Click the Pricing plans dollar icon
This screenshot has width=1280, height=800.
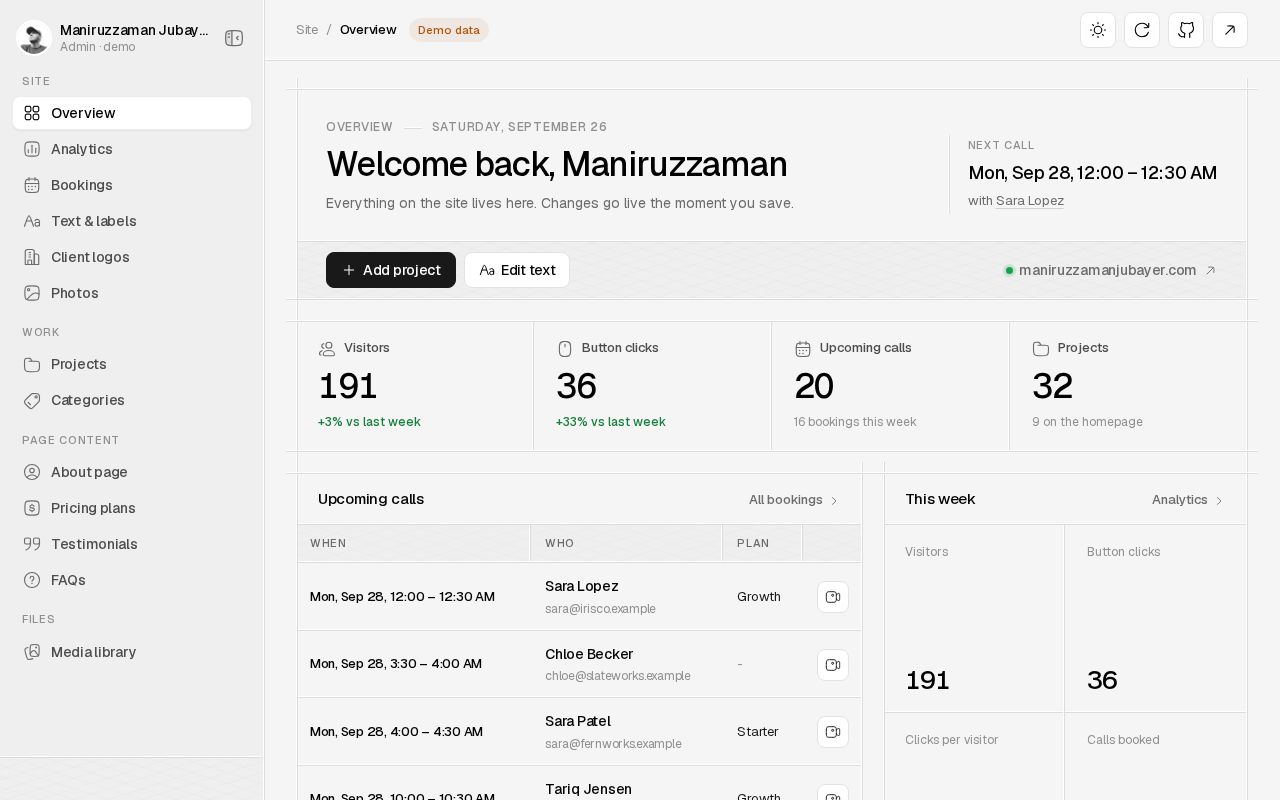click(x=32, y=508)
